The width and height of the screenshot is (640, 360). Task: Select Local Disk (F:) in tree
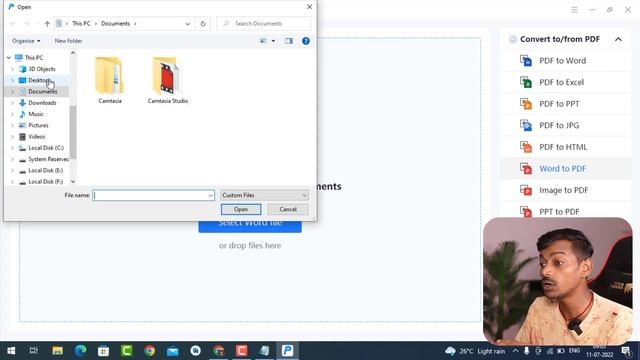point(45,182)
